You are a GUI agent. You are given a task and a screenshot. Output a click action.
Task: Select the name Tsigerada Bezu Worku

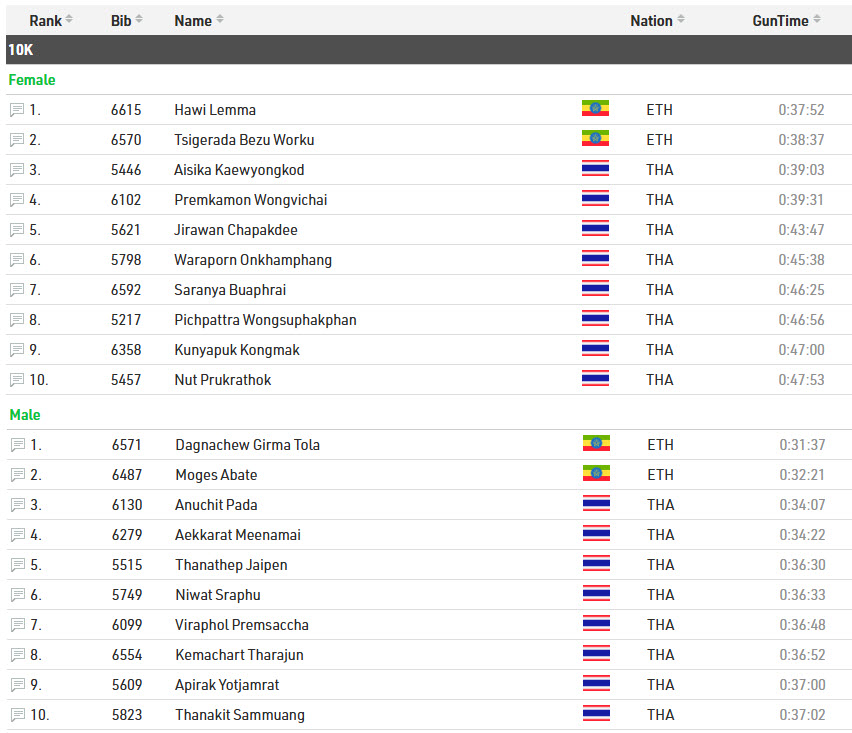coord(244,140)
